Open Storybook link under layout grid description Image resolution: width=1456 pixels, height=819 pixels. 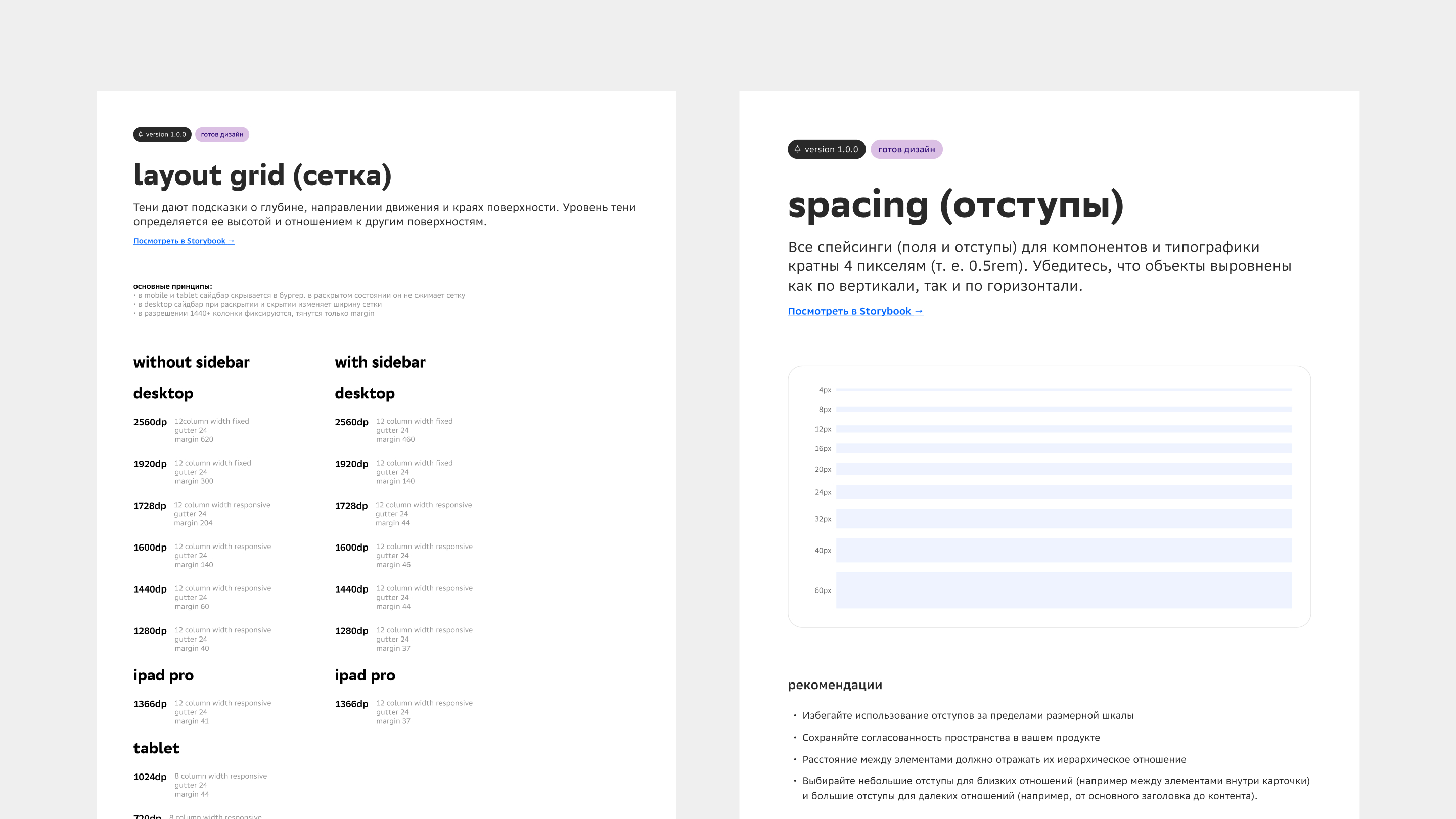click(x=184, y=241)
